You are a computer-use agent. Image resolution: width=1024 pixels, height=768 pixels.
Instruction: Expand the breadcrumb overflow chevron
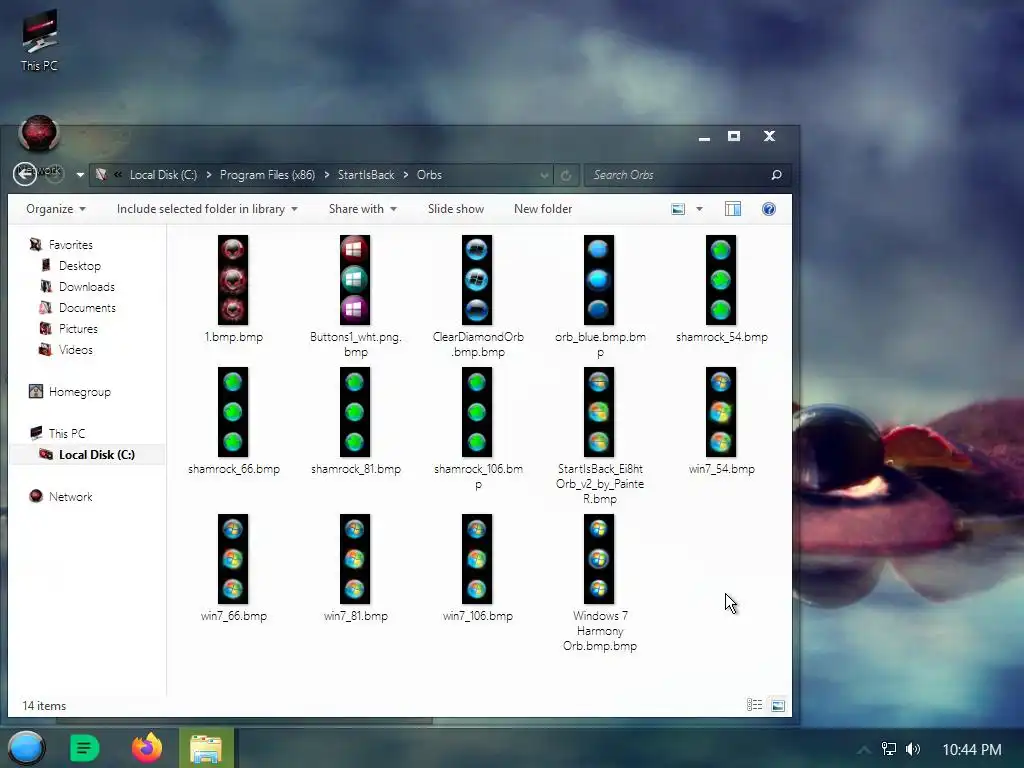point(118,175)
